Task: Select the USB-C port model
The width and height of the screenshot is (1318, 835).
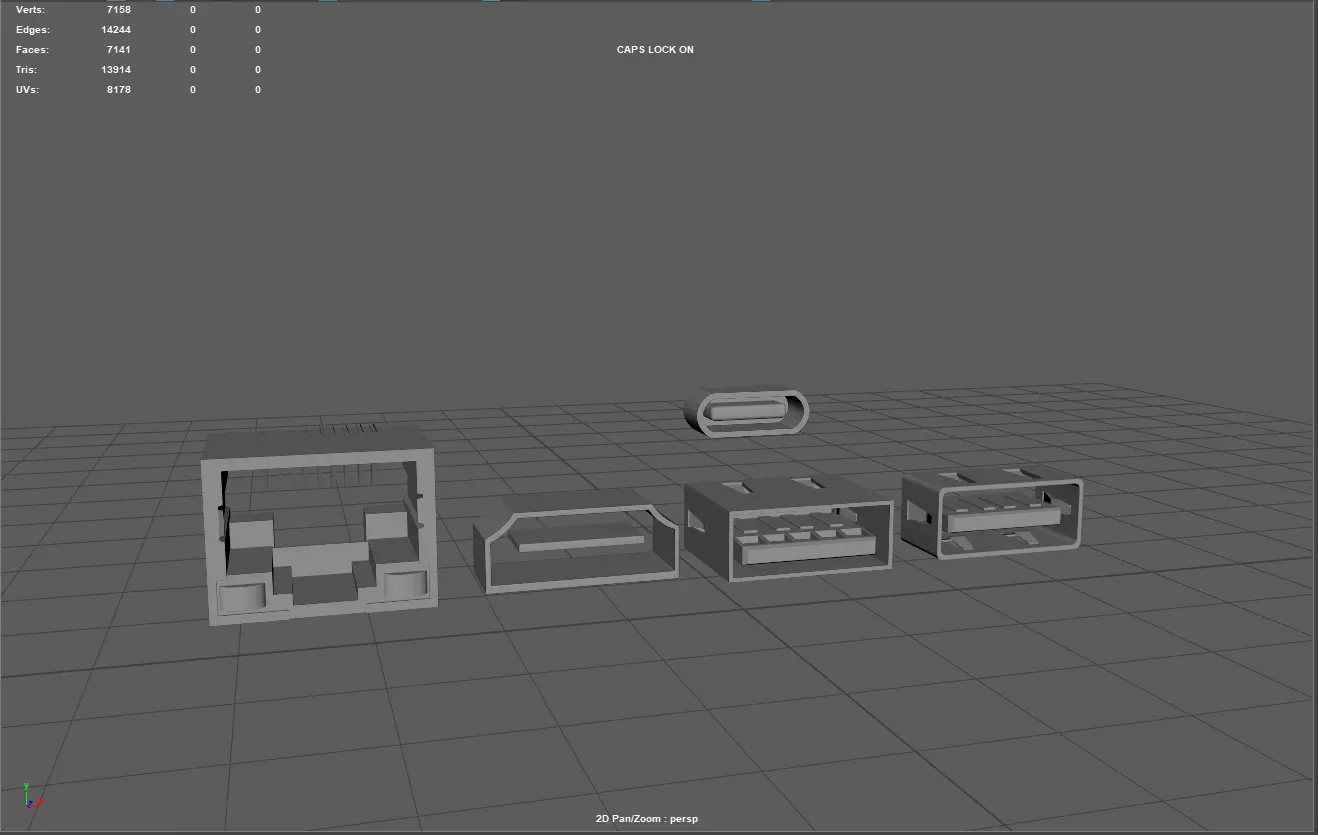Action: click(747, 411)
